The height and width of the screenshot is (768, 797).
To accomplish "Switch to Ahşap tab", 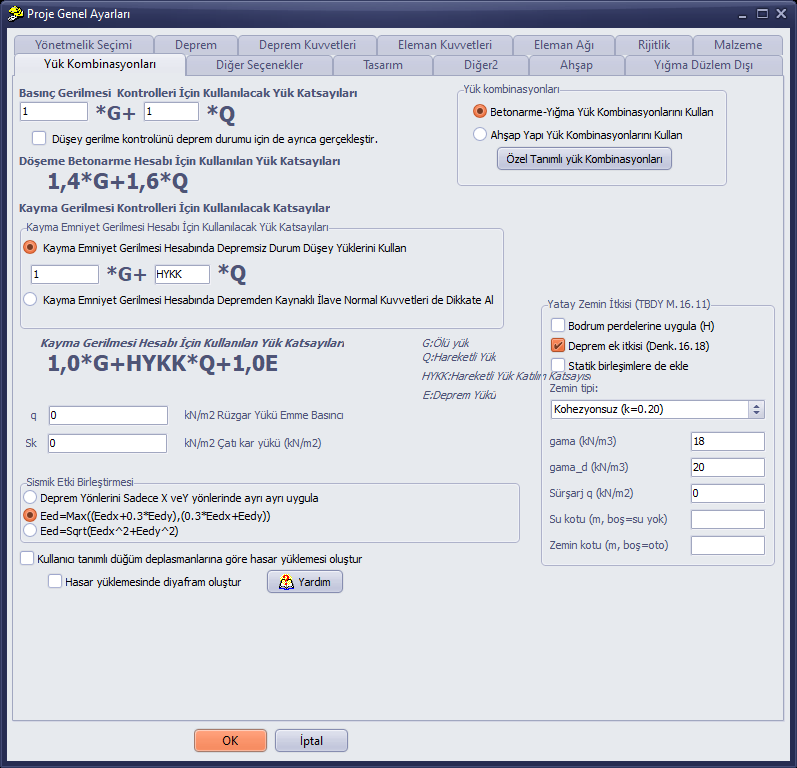I will point(576,65).
